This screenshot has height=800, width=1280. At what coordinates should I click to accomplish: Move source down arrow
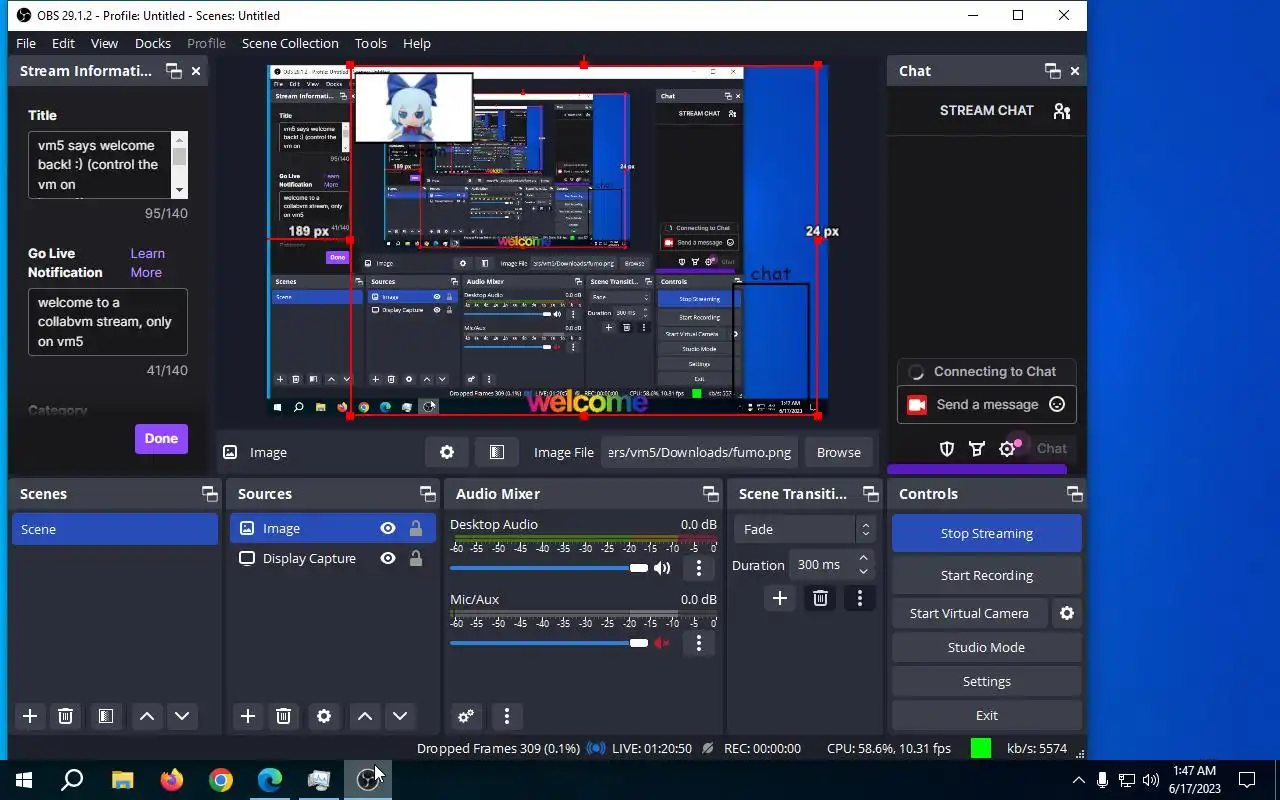400,716
